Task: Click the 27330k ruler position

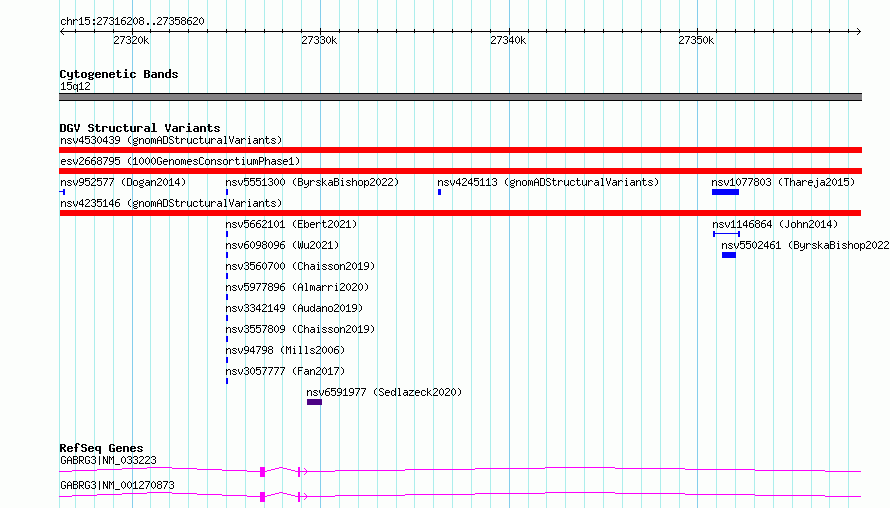Action: (x=319, y=40)
